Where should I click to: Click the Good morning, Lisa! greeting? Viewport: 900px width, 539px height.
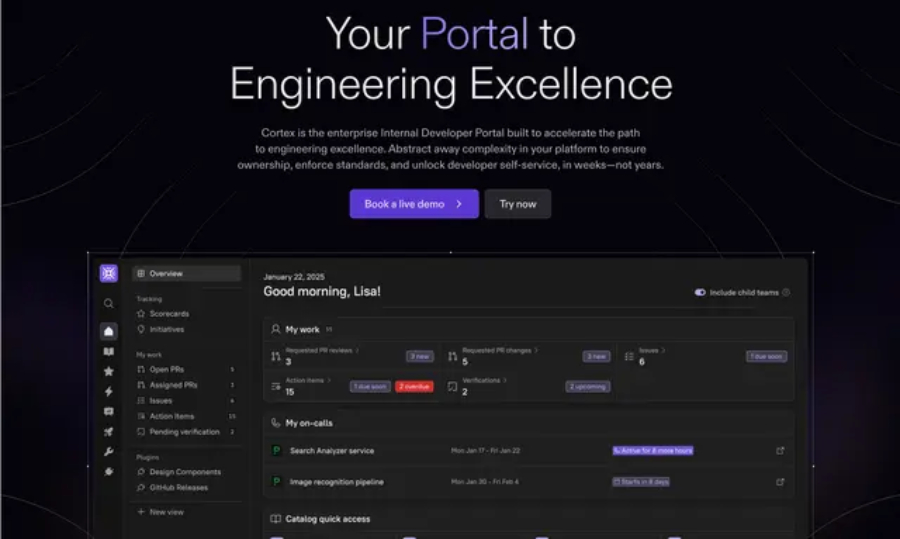point(322,291)
